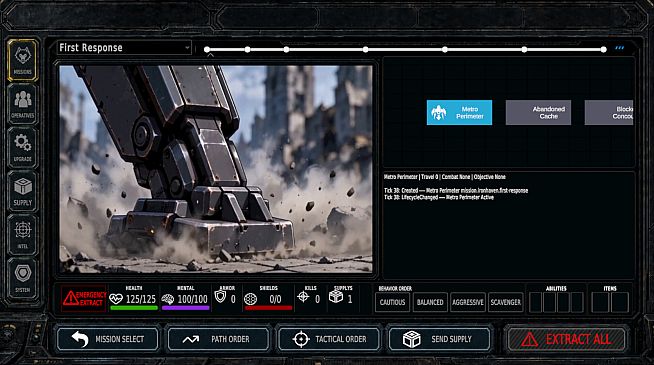Click the second Items slot
Image resolution: width=654 pixels, height=365 pixels.
620,302
